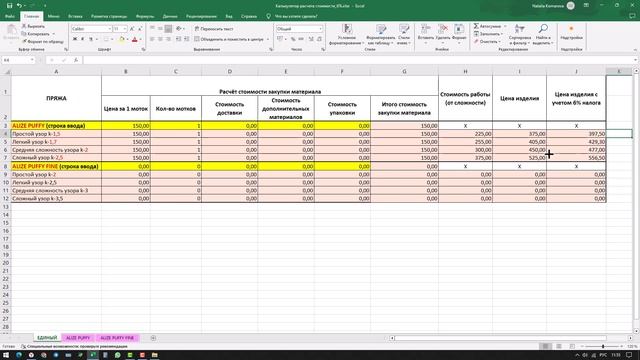The image size is (640, 360).
Task: Open the Надстройки add-ins button
Action: pyautogui.click(x=571, y=33)
